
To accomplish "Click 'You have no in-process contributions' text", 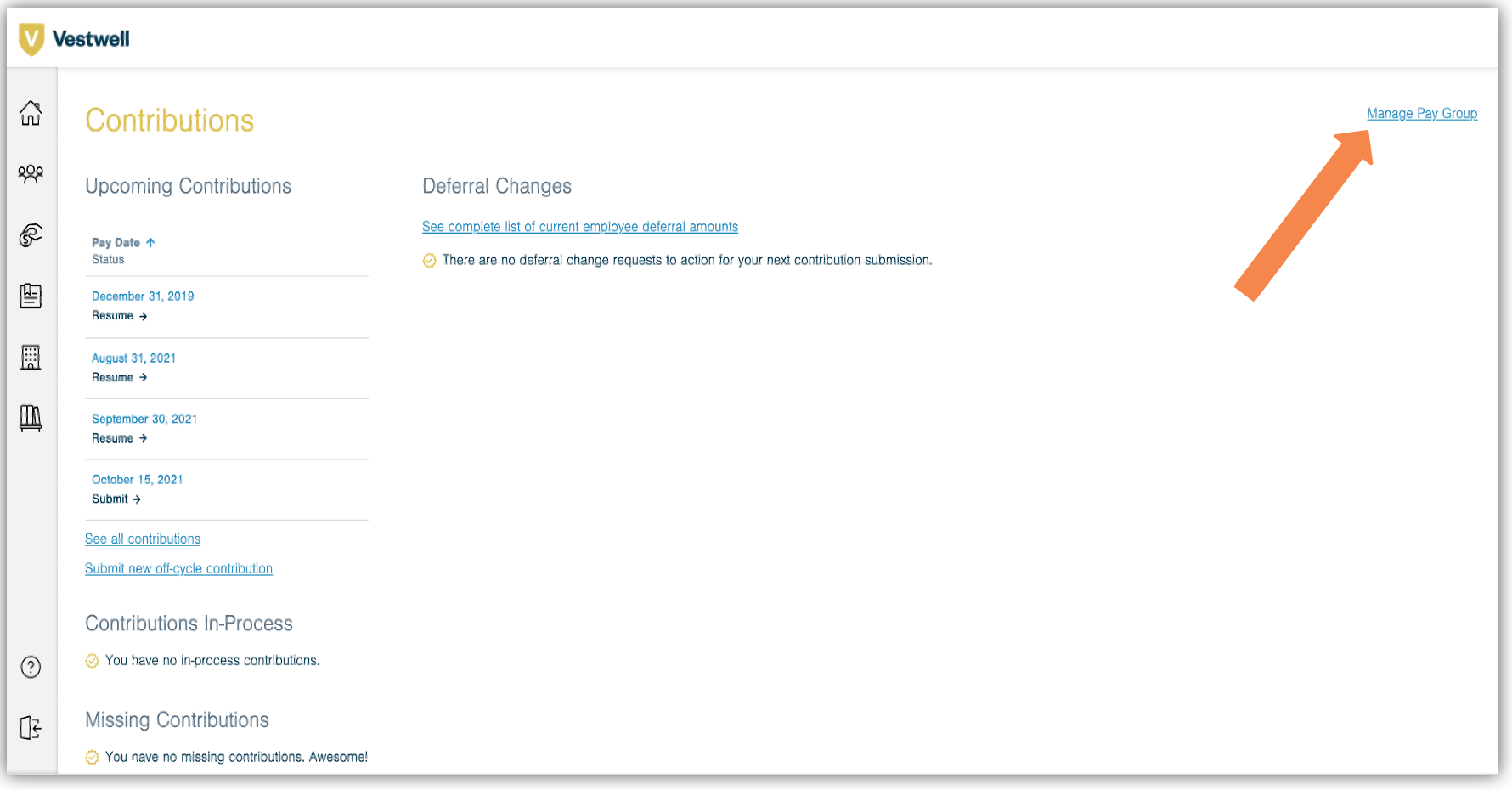I will tap(212, 660).
